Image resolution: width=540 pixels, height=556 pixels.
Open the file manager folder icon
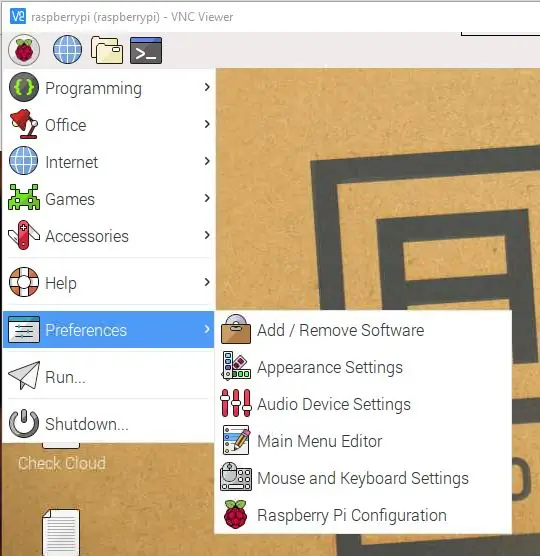(x=107, y=50)
